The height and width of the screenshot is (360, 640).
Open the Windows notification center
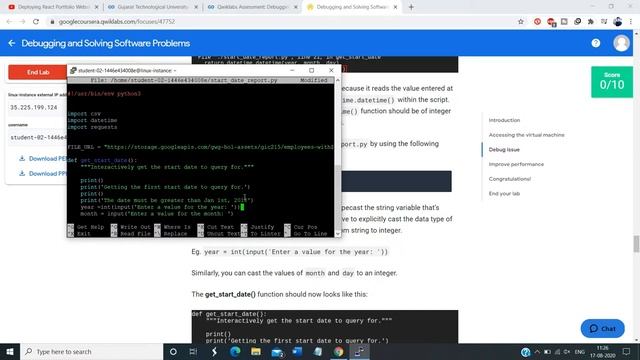coord(627,351)
